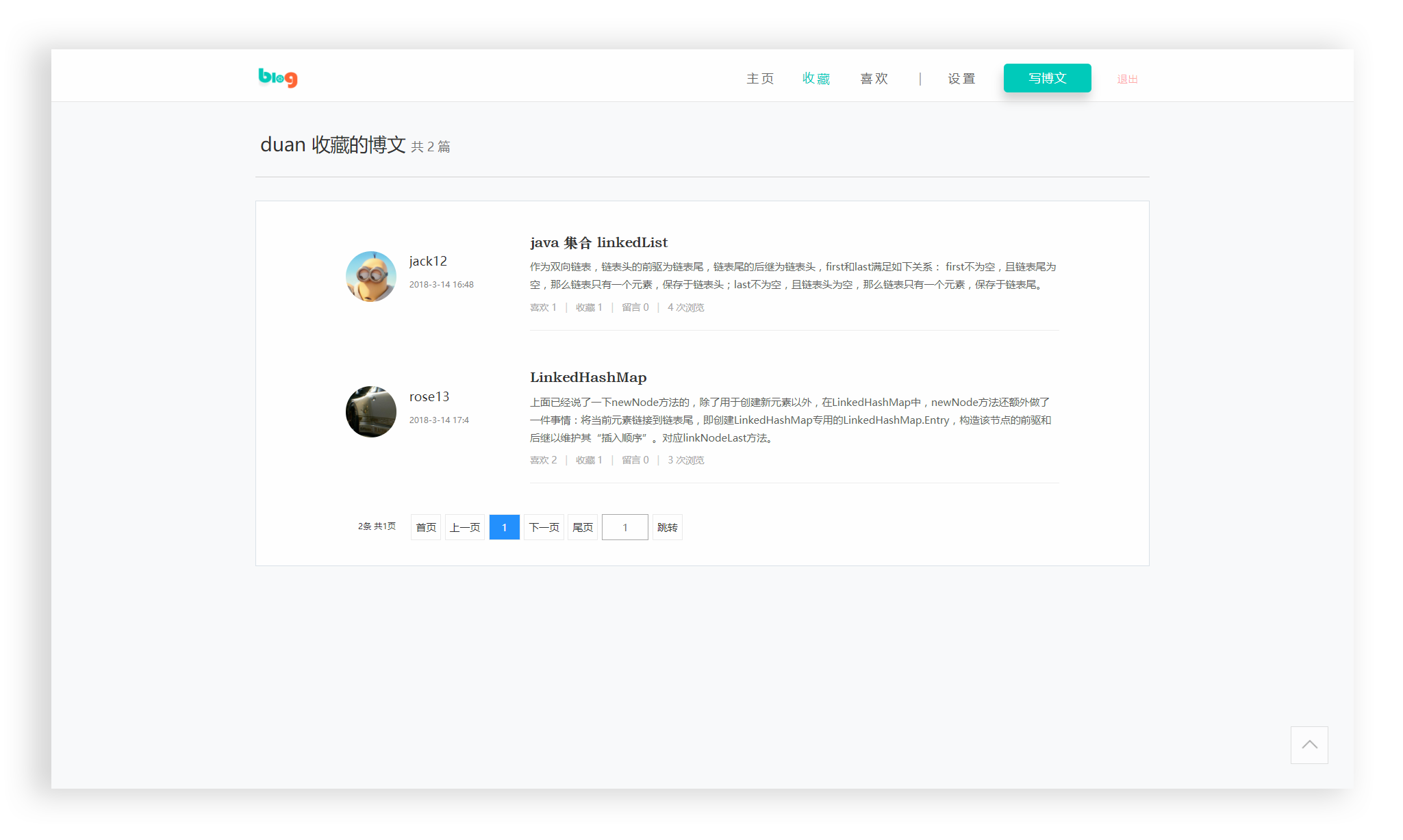The height and width of the screenshot is (840, 1403).
Task: Click the 上一页 pagination button
Action: click(465, 527)
